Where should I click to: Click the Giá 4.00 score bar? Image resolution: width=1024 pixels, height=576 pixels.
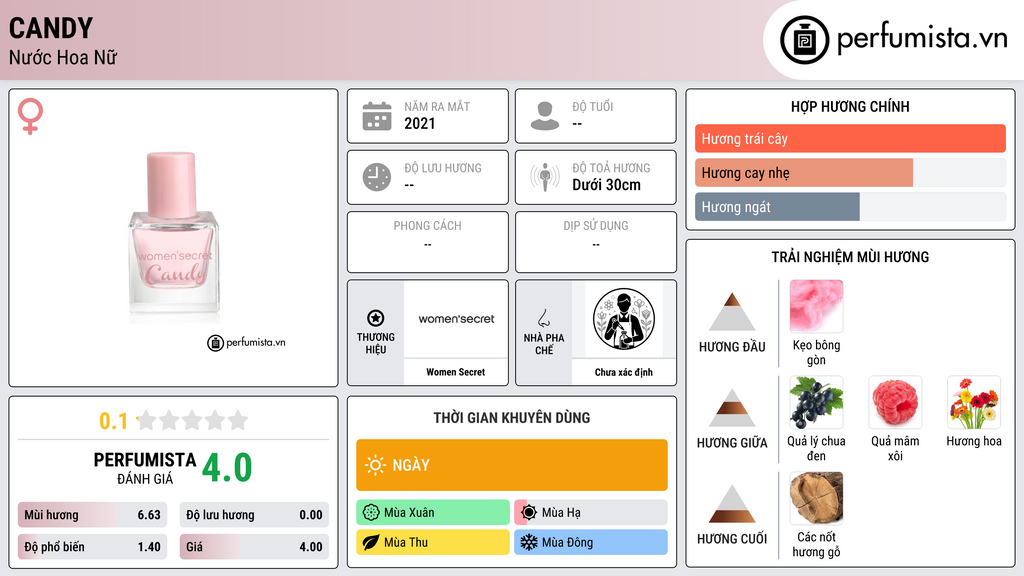click(x=254, y=547)
